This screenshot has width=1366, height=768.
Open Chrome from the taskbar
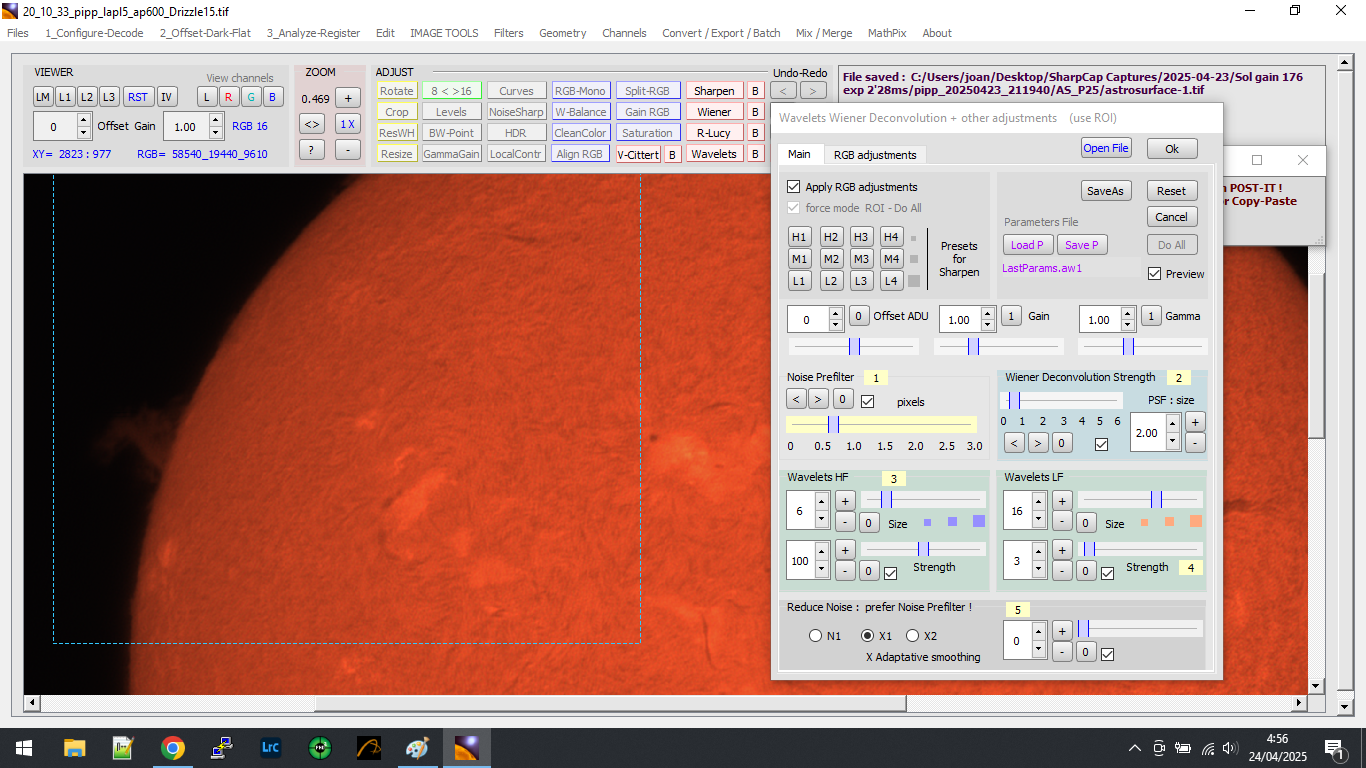tap(173, 748)
